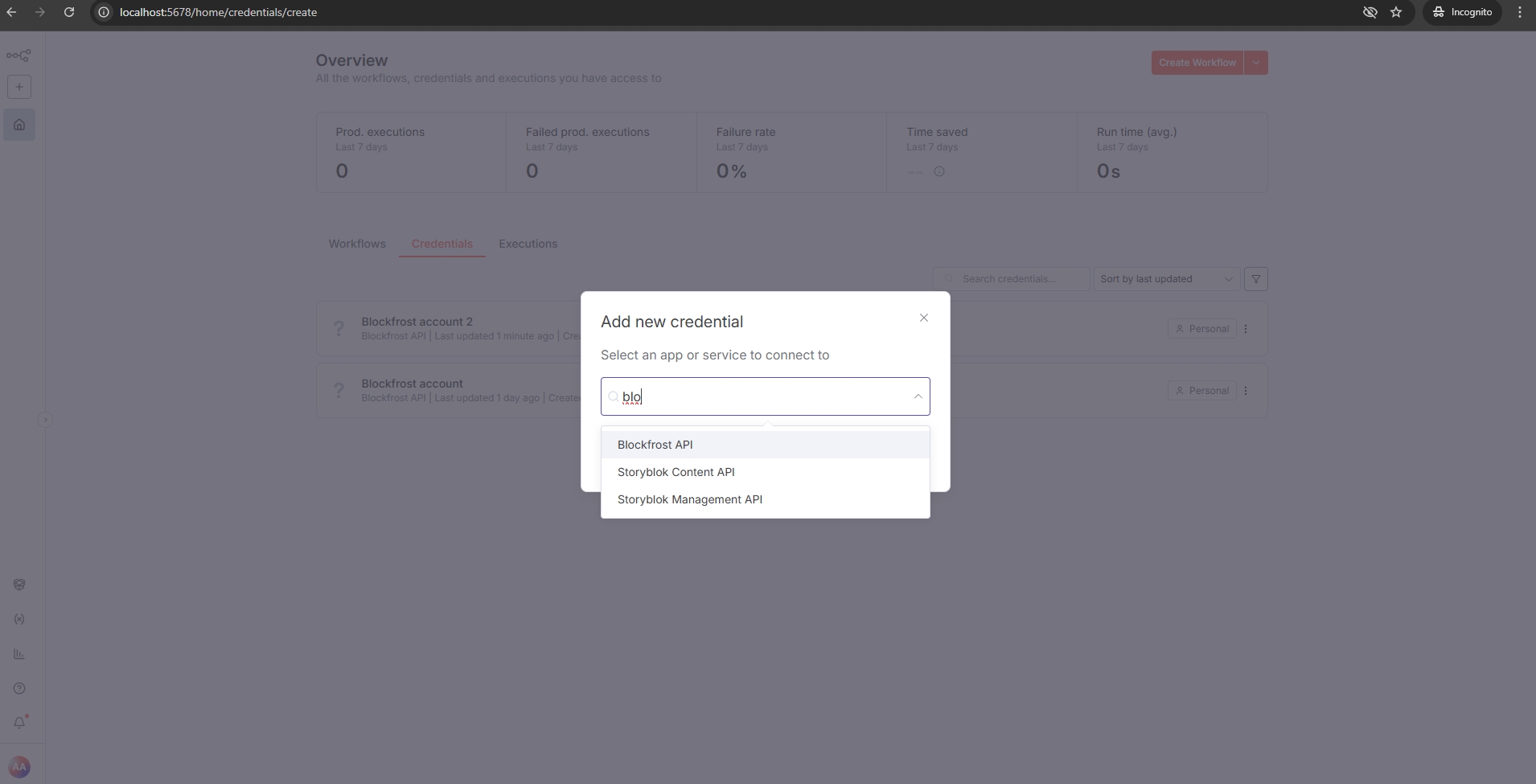Click Personal badge on Blockfrost account 2

(1201, 329)
